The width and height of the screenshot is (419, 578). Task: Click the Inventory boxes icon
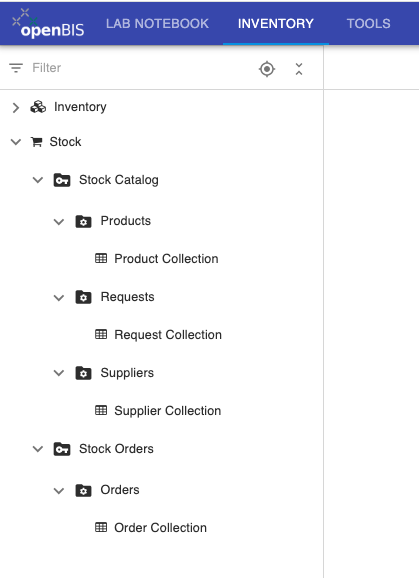[x=38, y=107]
